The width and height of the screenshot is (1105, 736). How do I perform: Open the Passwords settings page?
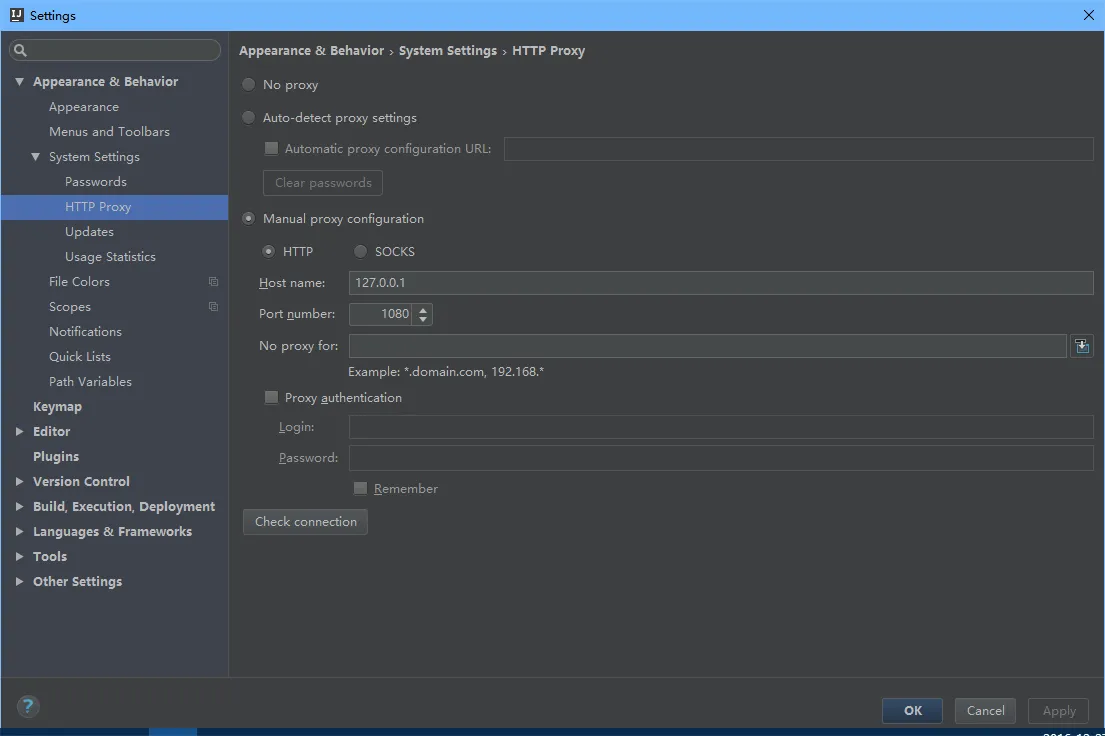[95, 182]
